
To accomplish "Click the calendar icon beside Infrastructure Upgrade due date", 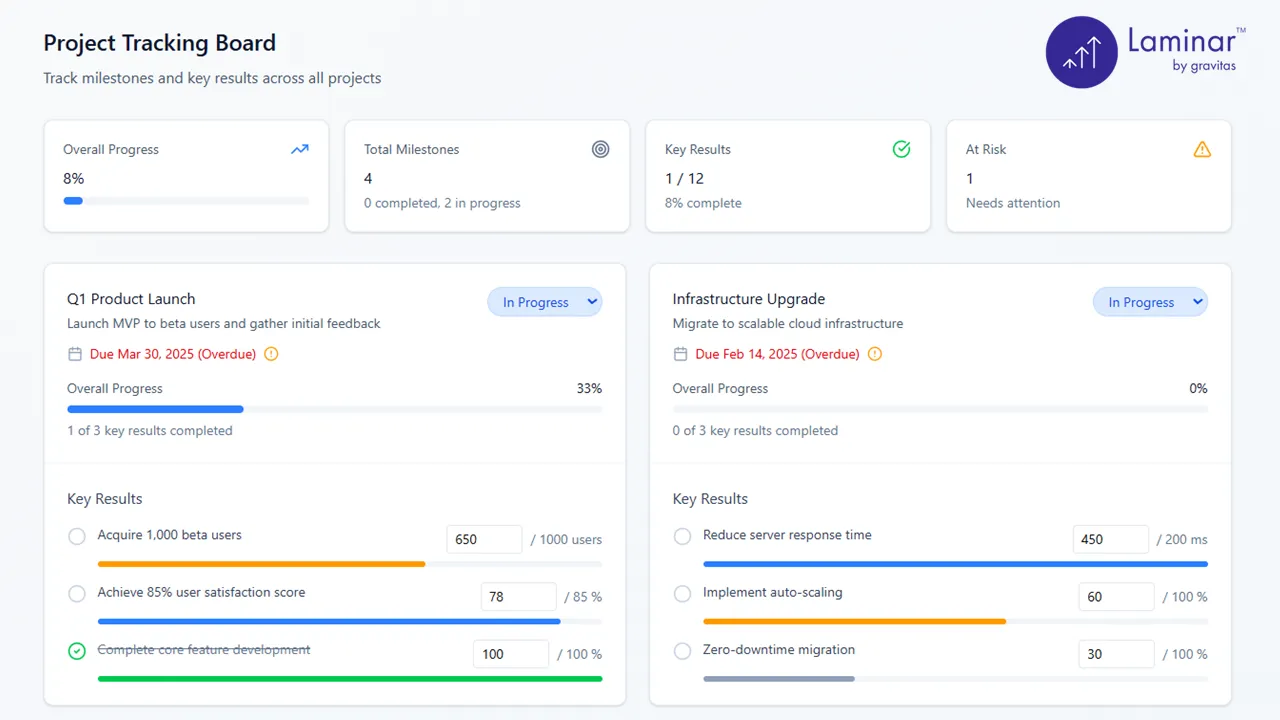I will [x=680, y=354].
